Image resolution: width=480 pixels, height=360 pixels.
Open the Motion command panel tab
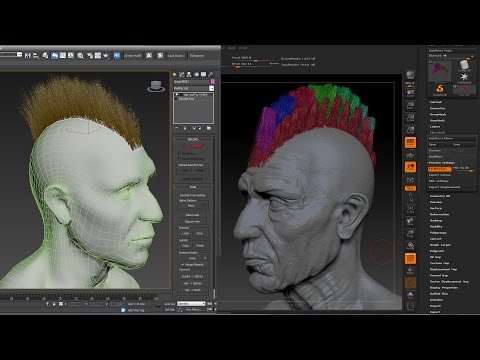196,74
